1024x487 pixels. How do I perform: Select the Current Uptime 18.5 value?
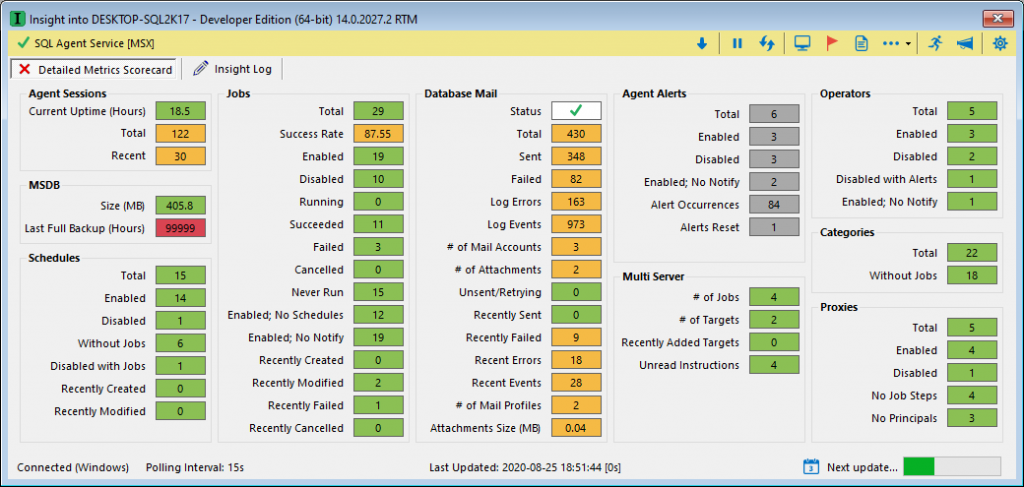tap(180, 111)
